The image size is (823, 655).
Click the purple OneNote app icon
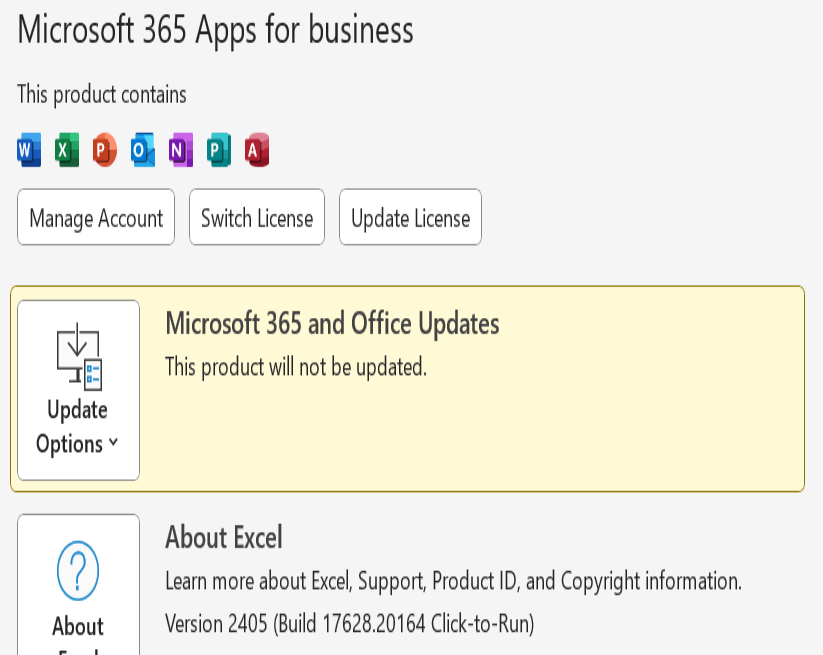tap(181, 151)
